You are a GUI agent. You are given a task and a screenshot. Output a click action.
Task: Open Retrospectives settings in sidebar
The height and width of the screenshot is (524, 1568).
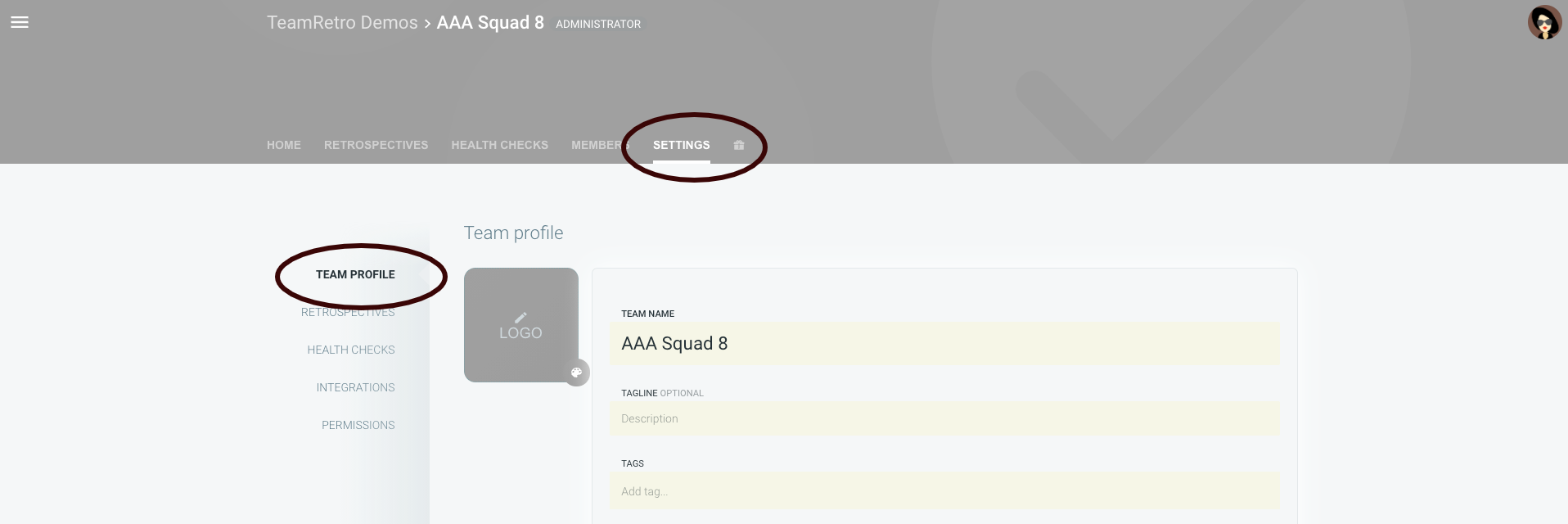348,312
